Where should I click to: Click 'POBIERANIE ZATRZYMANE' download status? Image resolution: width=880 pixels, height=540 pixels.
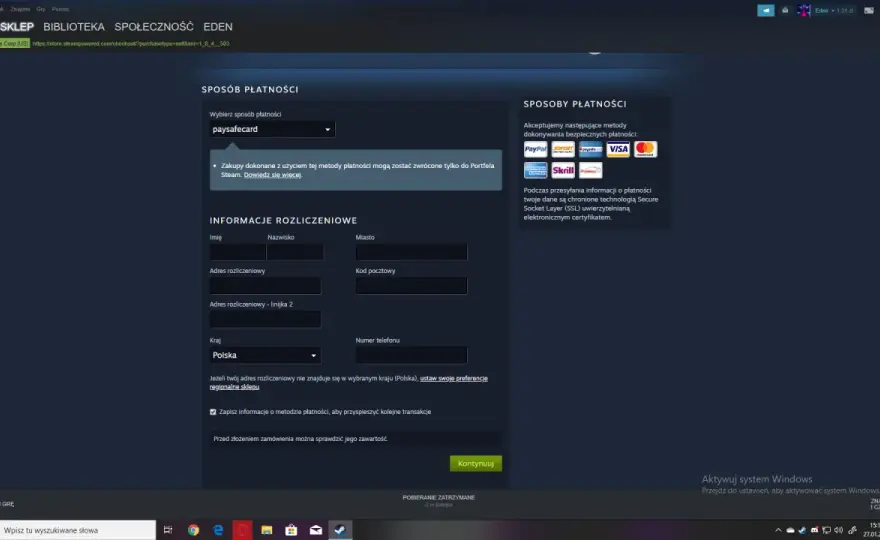(x=438, y=497)
